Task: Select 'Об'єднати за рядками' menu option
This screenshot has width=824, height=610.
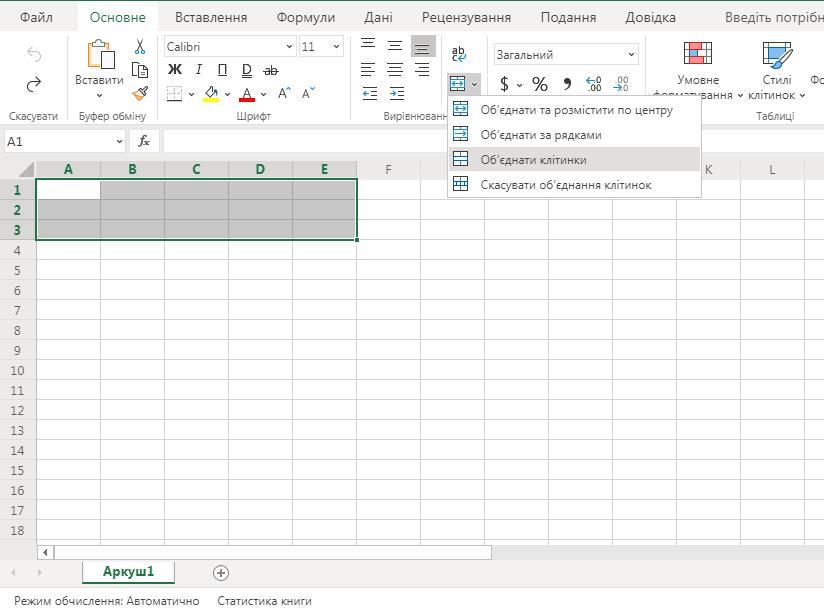Action: click(x=541, y=135)
